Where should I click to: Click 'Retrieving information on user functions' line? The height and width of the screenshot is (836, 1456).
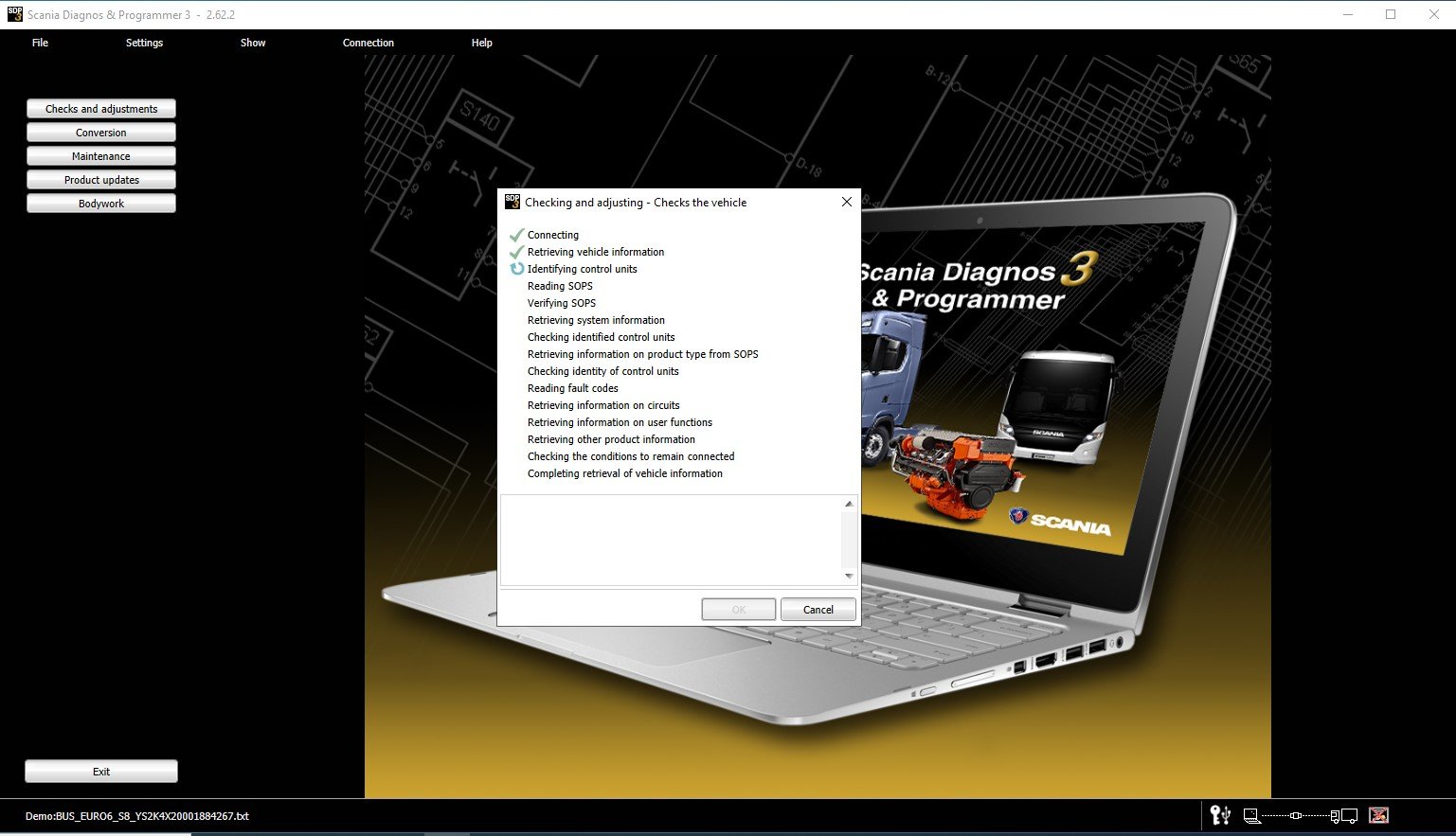click(620, 422)
